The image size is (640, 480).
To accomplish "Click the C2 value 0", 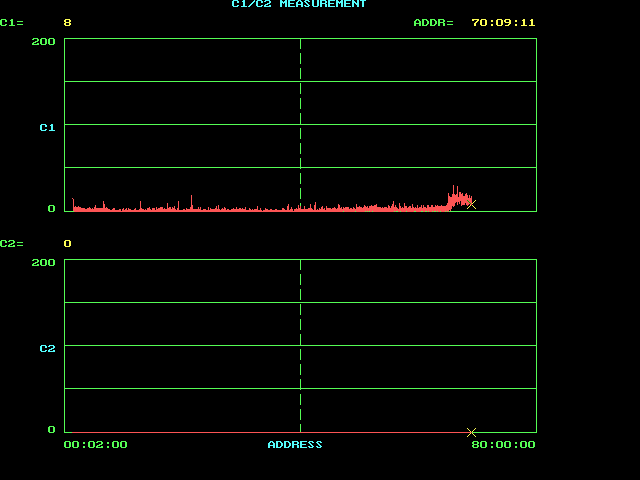I will (68, 244).
